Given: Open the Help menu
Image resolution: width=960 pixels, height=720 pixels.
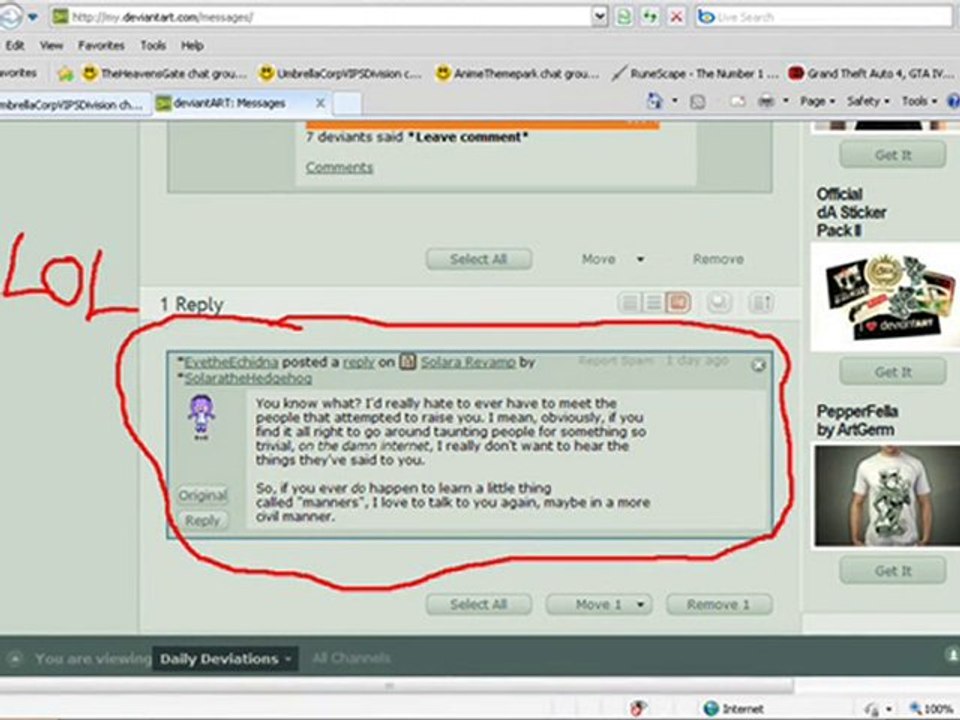Looking at the screenshot, I should click(x=192, y=45).
